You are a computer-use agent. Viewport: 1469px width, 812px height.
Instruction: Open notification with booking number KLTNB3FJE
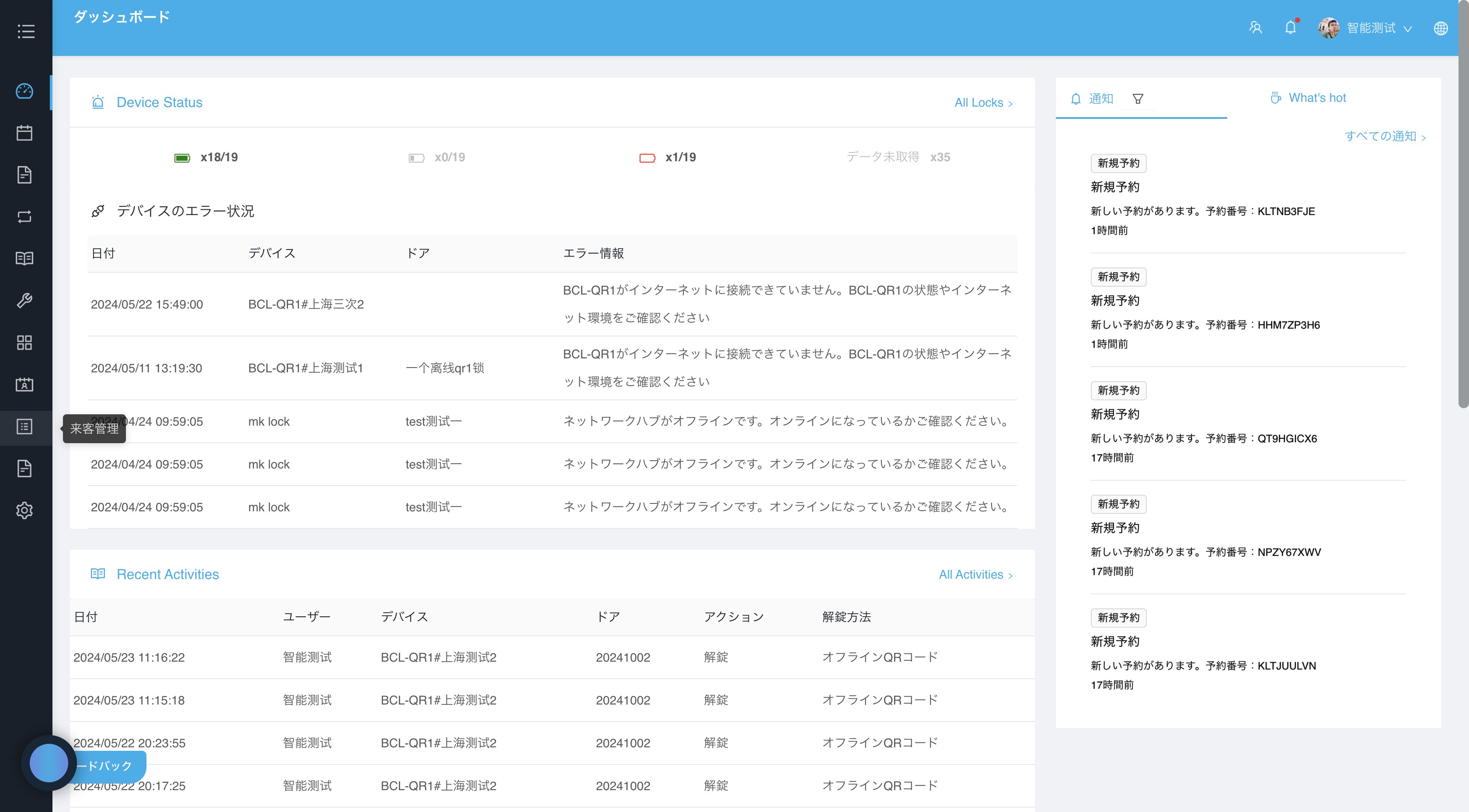tap(1202, 211)
